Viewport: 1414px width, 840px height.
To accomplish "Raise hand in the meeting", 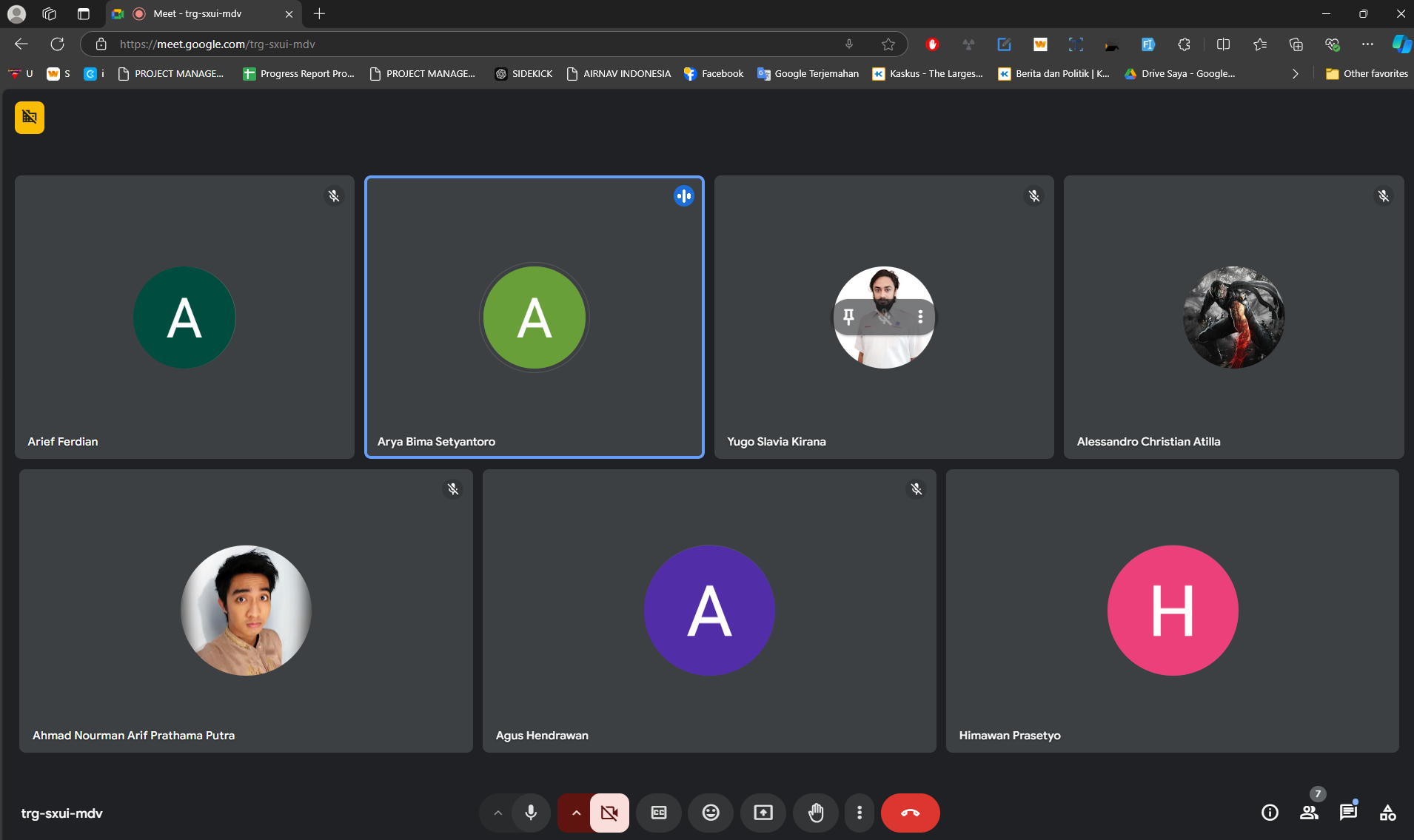I will click(815, 813).
